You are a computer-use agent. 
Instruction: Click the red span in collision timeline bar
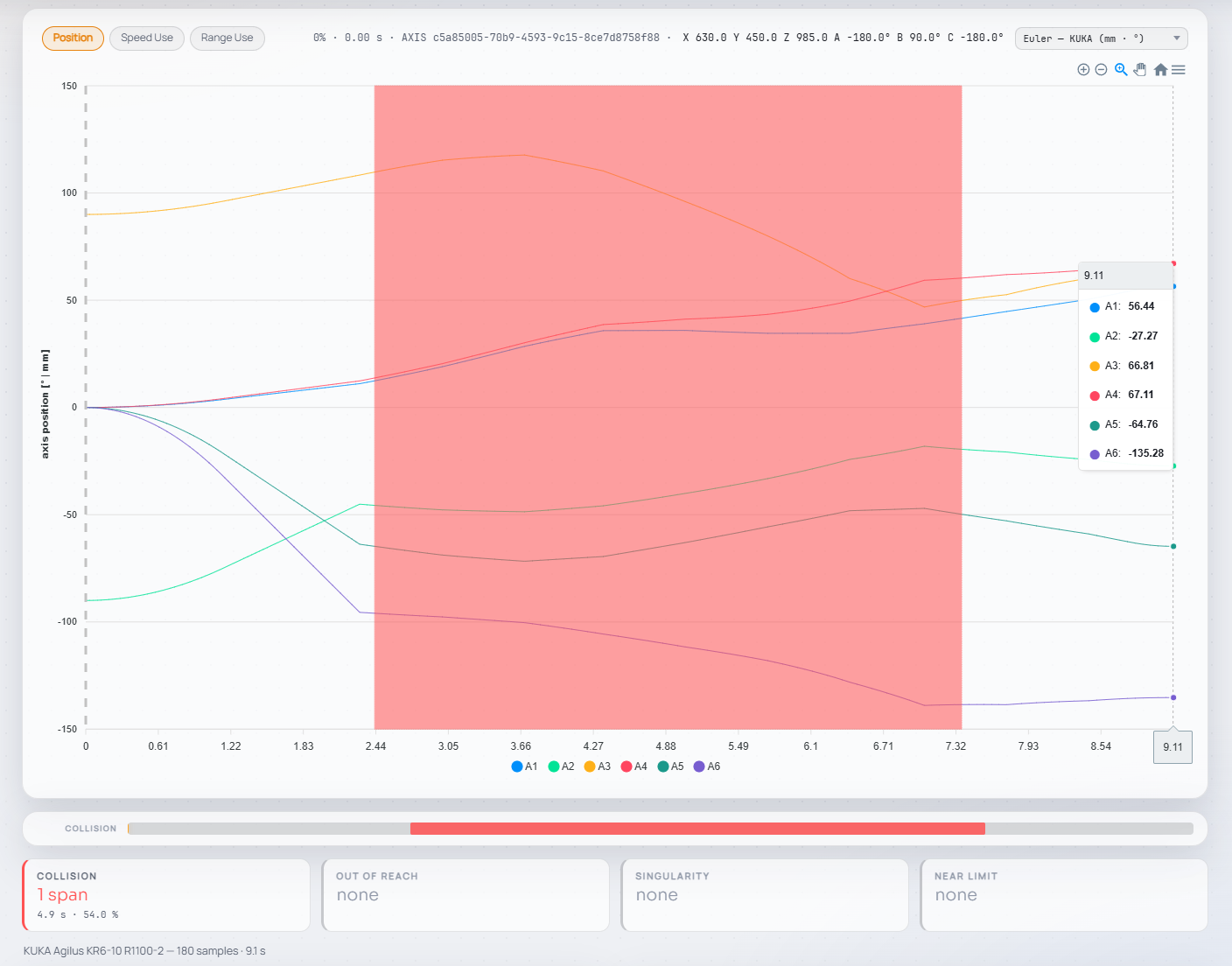tap(697, 829)
